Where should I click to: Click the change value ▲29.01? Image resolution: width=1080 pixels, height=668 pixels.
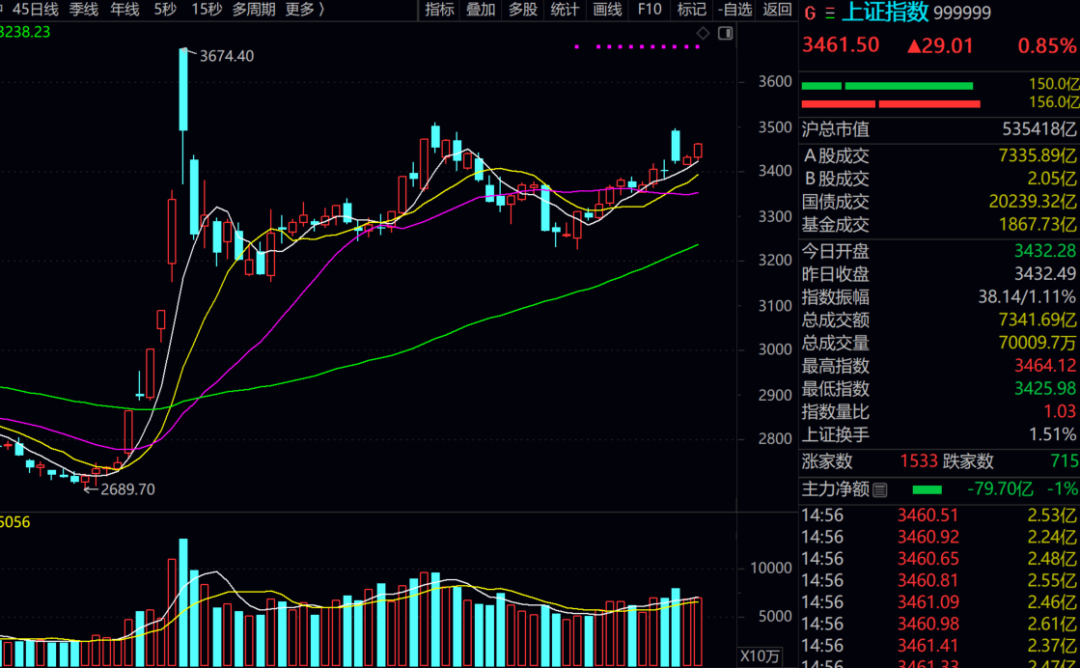pyautogui.click(x=939, y=46)
